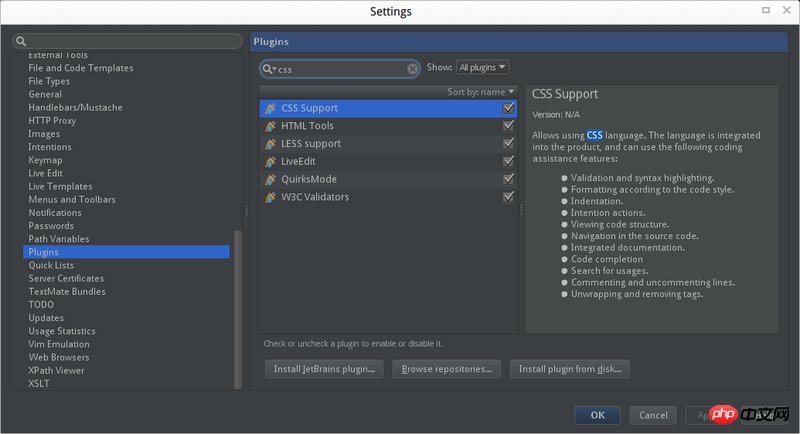Click Install JetBrains plugin button
Viewport: 800px width, 434px height.
point(324,369)
